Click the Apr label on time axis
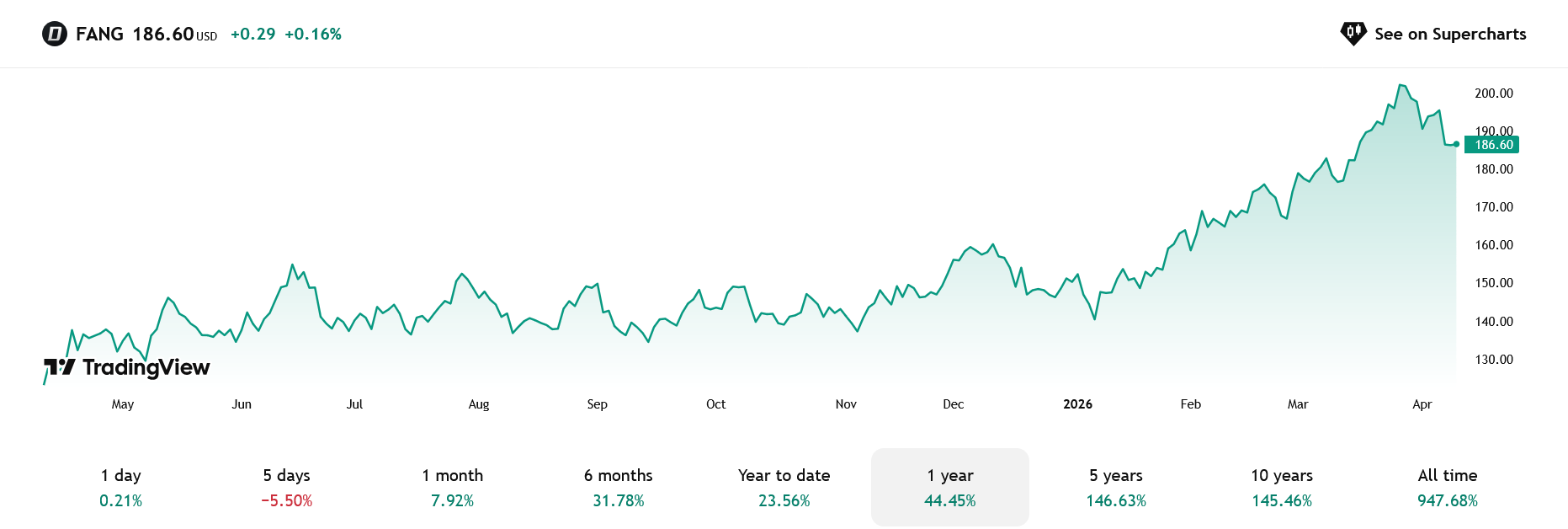Viewport: 1568px width, 529px height. point(1422,404)
